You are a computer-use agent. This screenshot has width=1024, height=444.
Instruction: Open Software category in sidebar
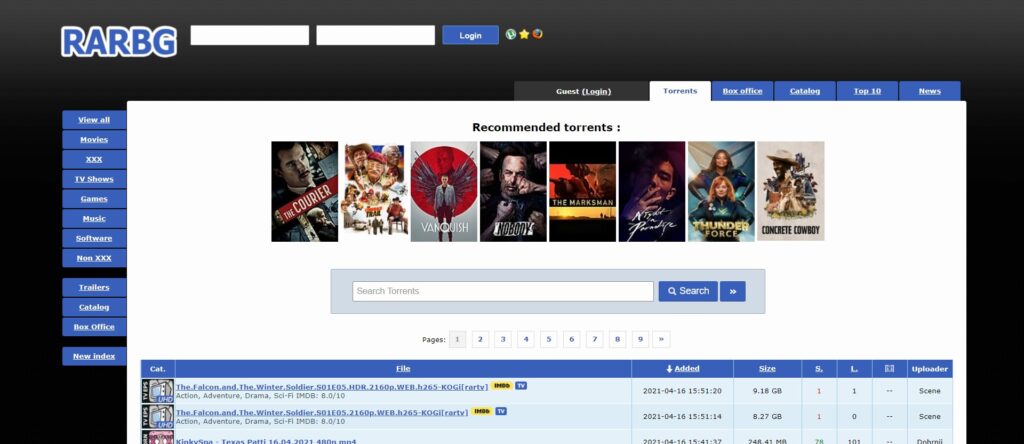pyautogui.click(x=94, y=238)
